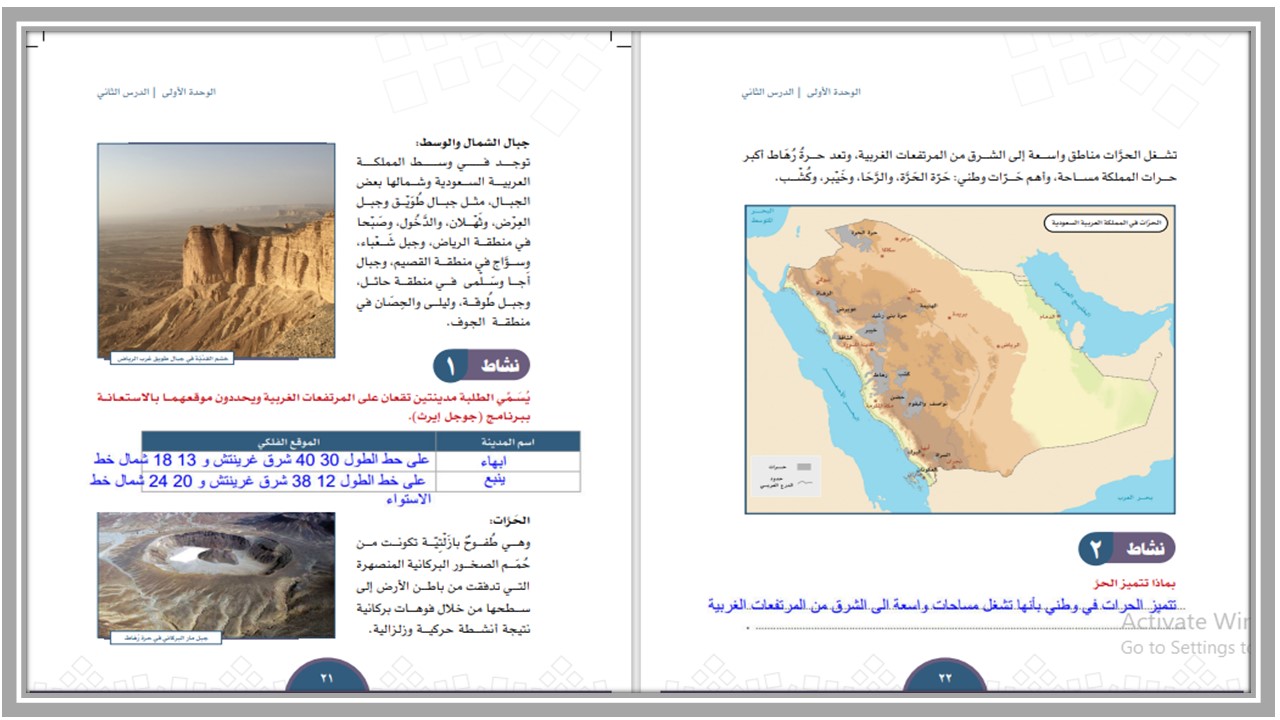
Task: Click the page 21 header 'الوحدة الأولى | الدرس الثاني'
Action: coord(156,92)
